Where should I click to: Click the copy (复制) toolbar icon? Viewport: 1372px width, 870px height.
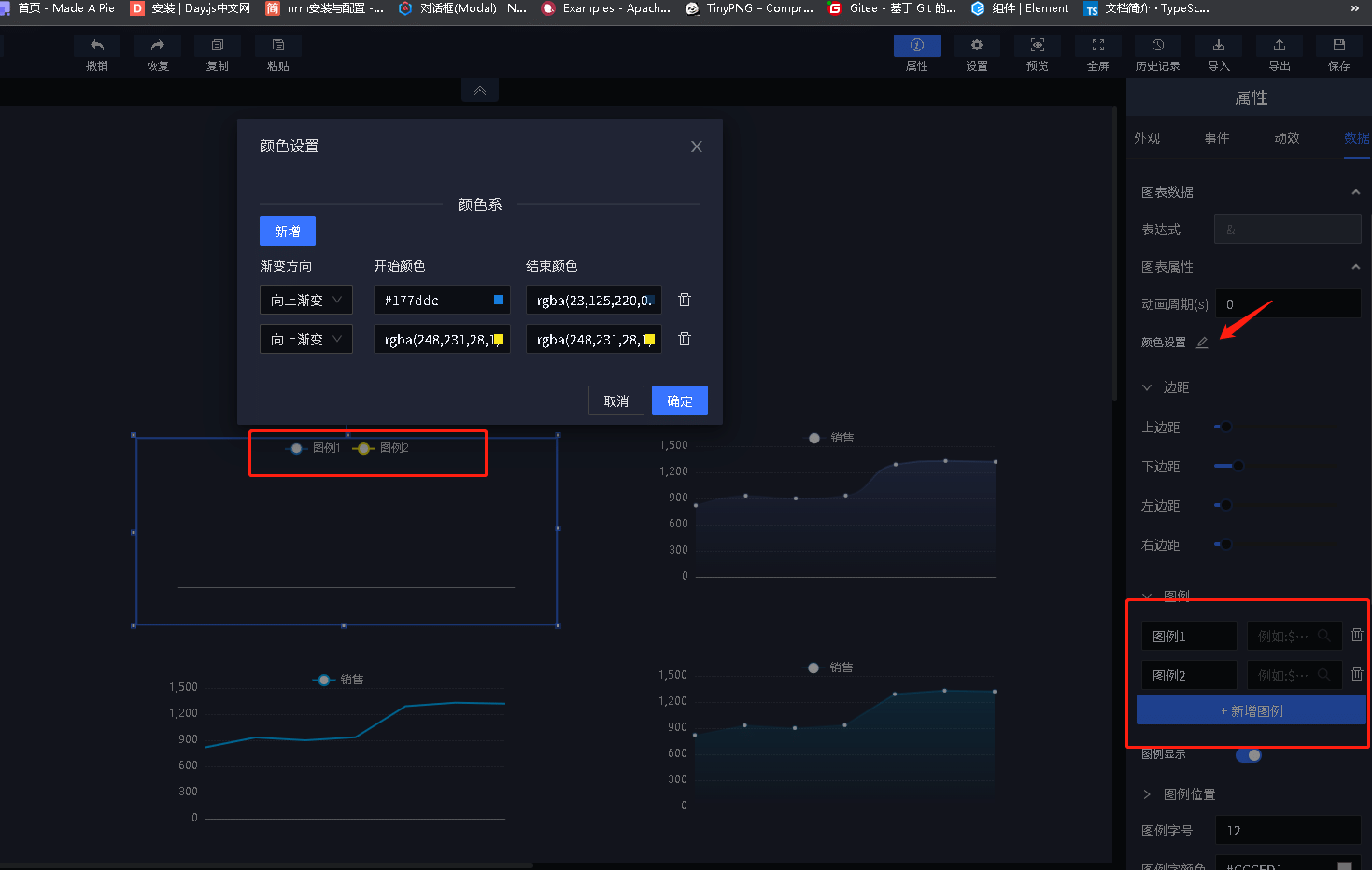[218, 47]
